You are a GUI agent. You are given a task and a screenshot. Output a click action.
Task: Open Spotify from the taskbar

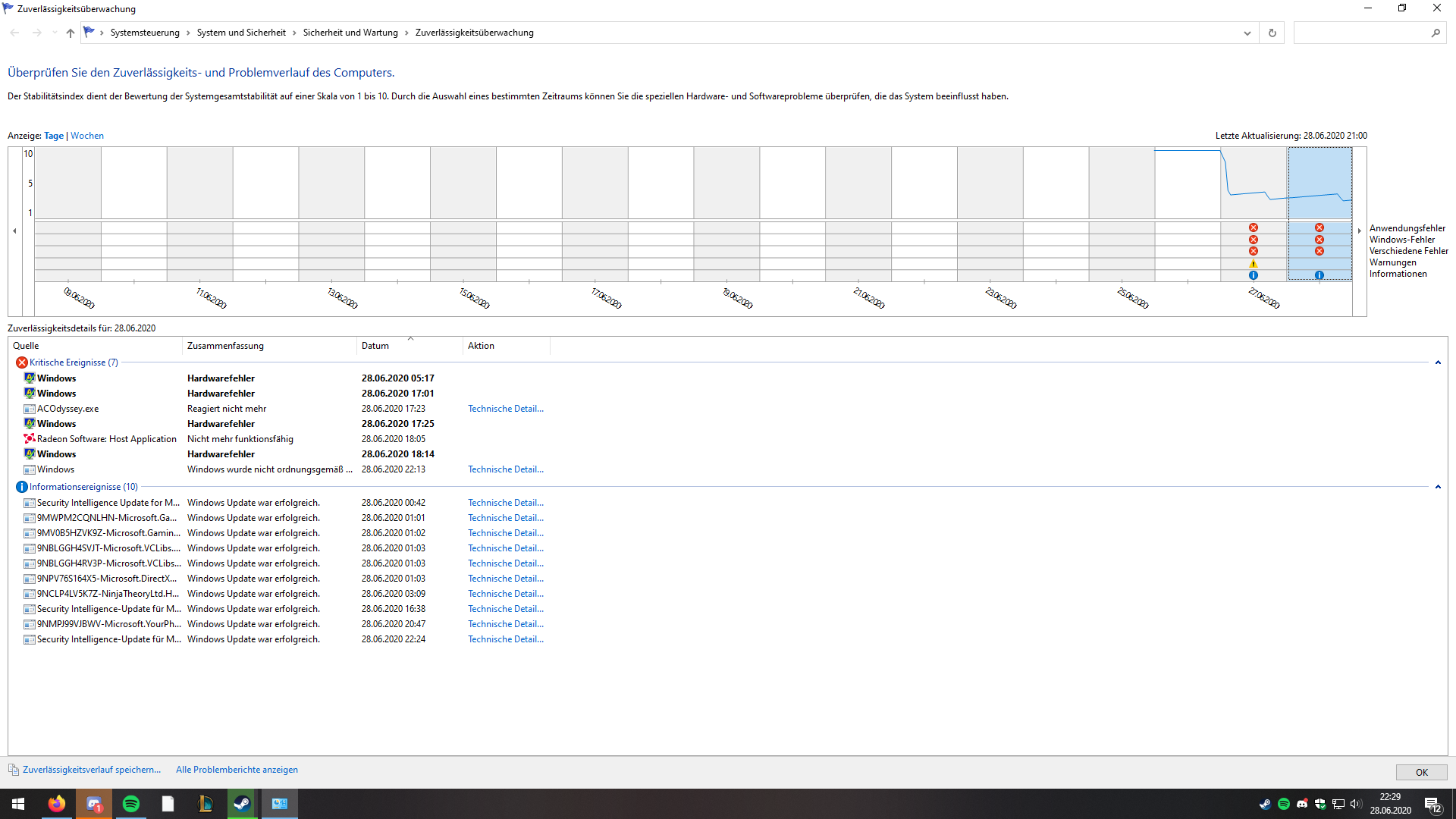[130, 804]
